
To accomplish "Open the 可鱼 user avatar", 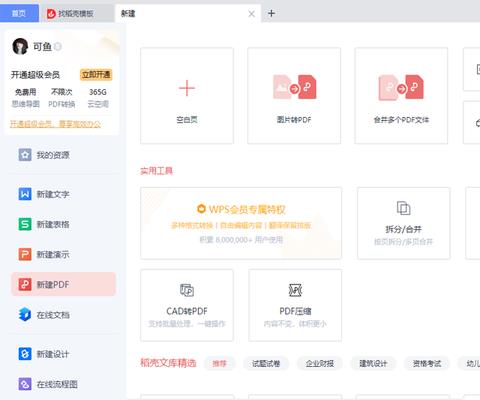I will (x=20, y=46).
